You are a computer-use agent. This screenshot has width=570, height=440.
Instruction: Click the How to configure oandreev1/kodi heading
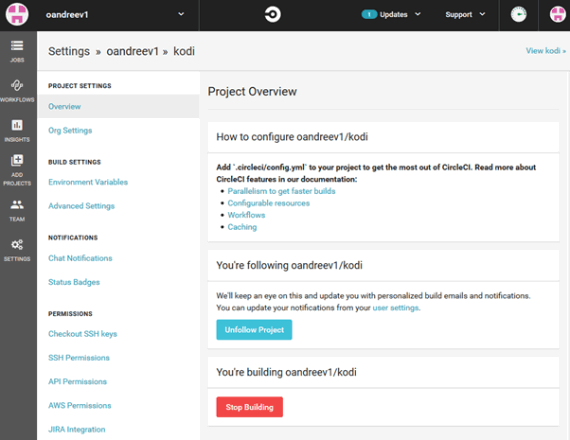(292, 137)
